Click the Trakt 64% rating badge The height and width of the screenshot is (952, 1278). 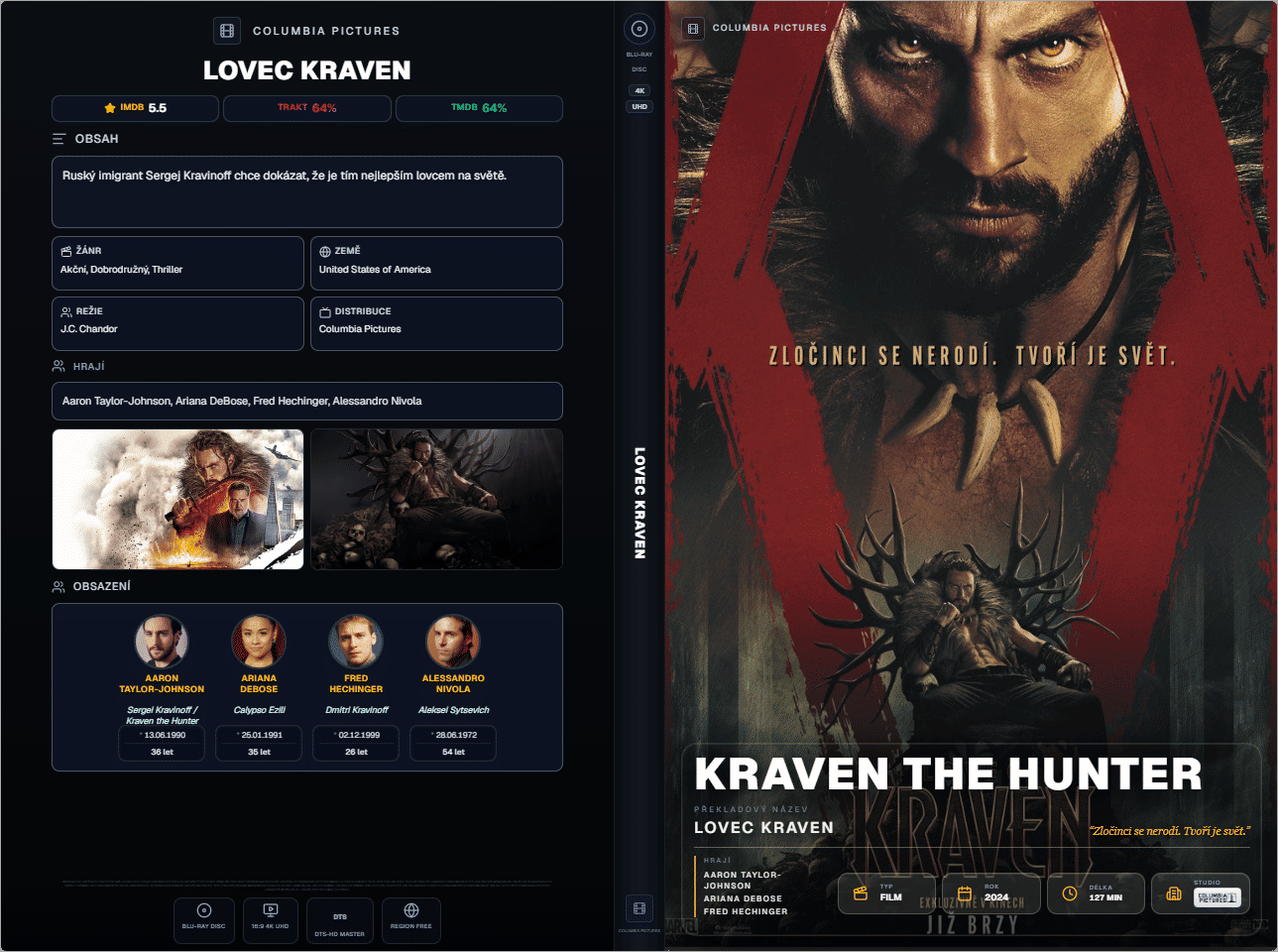tap(307, 108)
